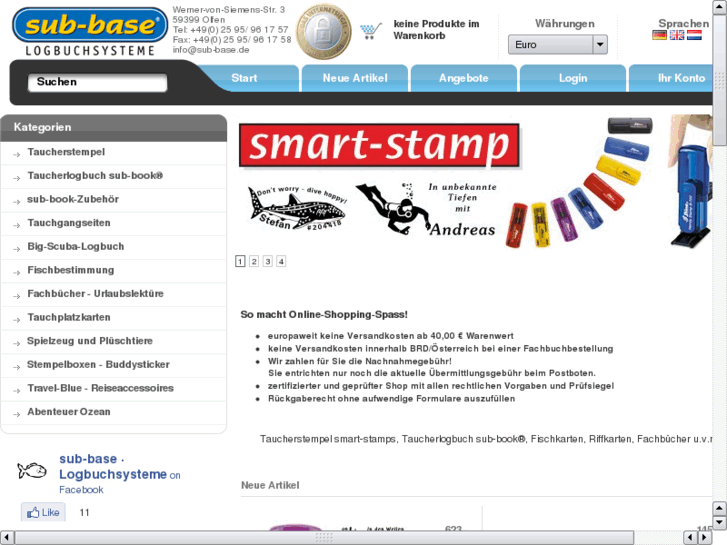This screenshot has width=727, height=545.
Task: Open the shopping cart icon
Action: pyautogui.click(x=371, y=31)
